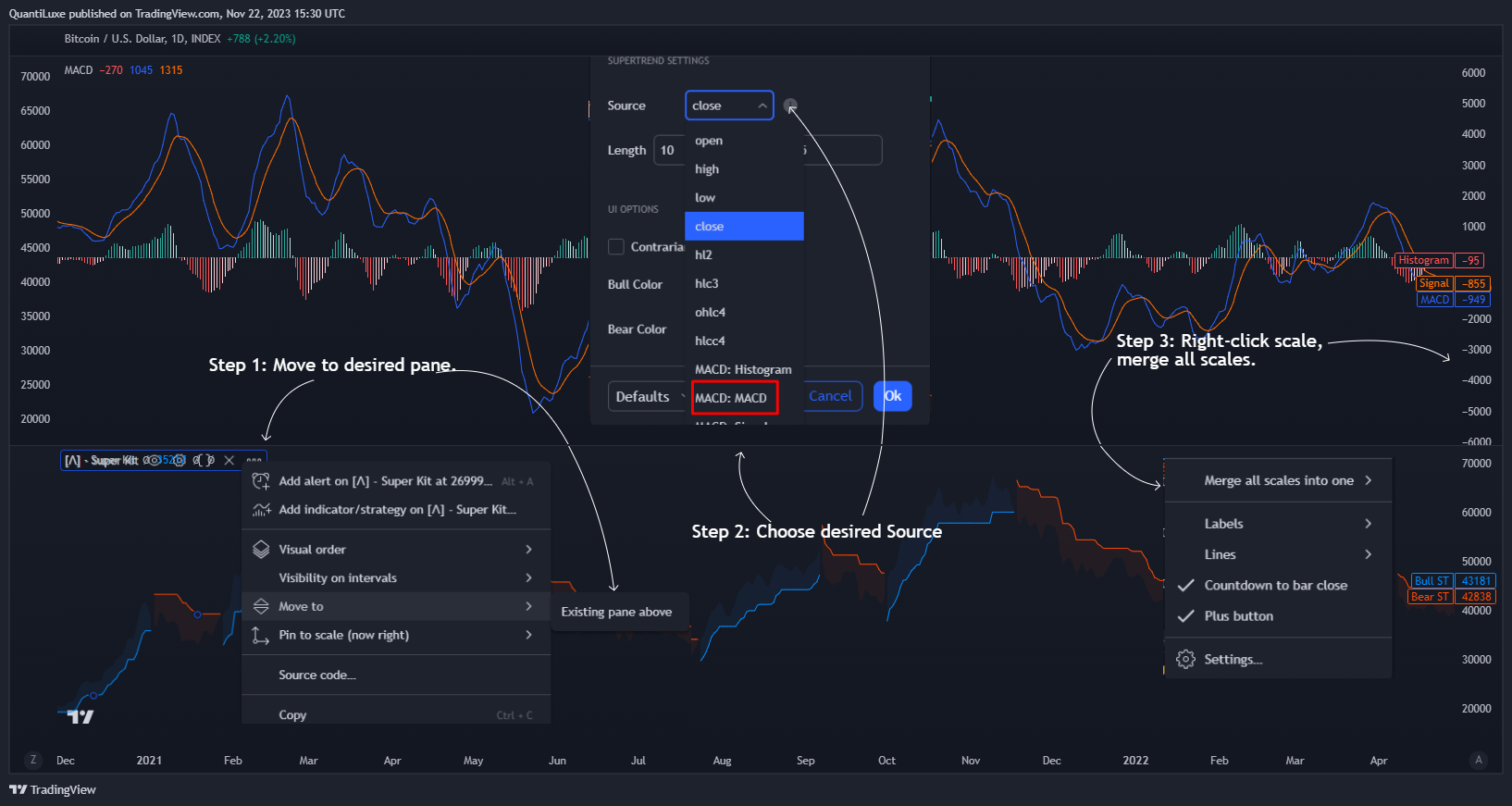
Task: Expand the Lines submenu arrow
Action: point(1368,554)
